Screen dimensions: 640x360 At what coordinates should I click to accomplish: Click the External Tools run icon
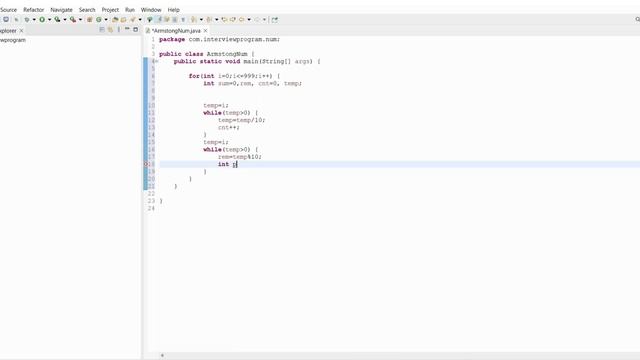click(73, 19)
